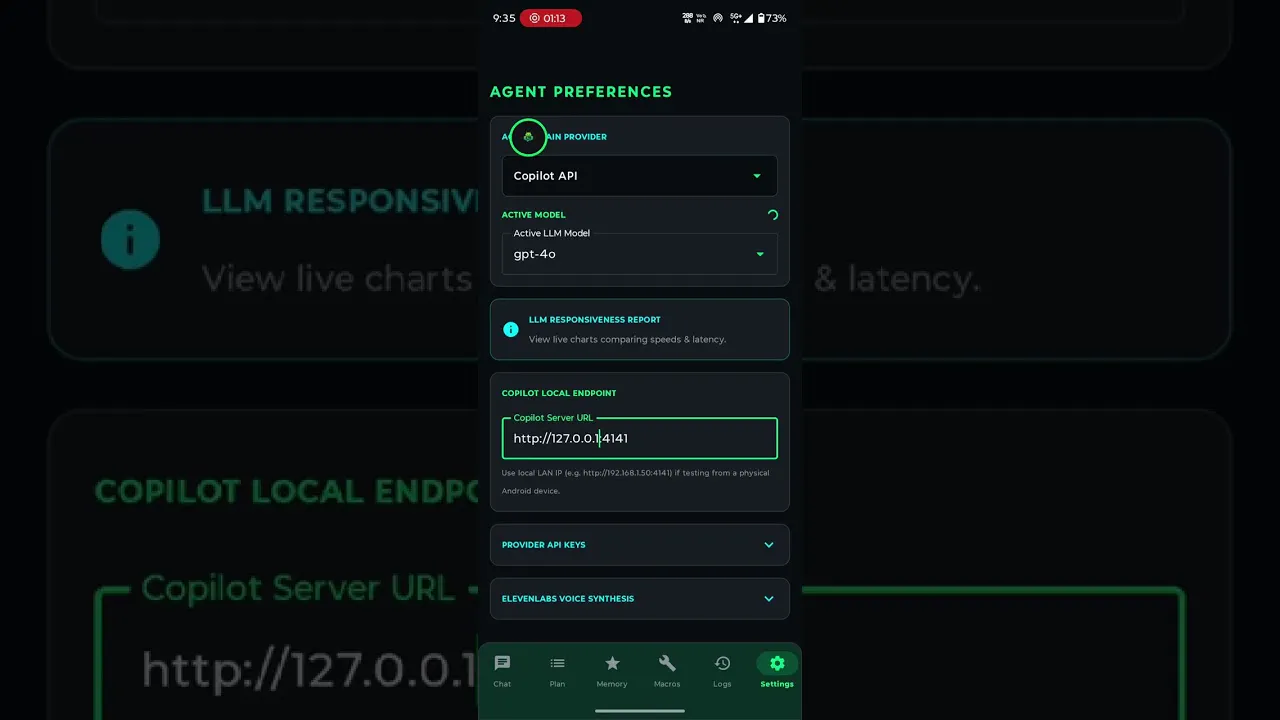The width and height of the screenshot is (1280, 720).
Task: Expand the Provider API Keys section
Action: coord(640,545)
